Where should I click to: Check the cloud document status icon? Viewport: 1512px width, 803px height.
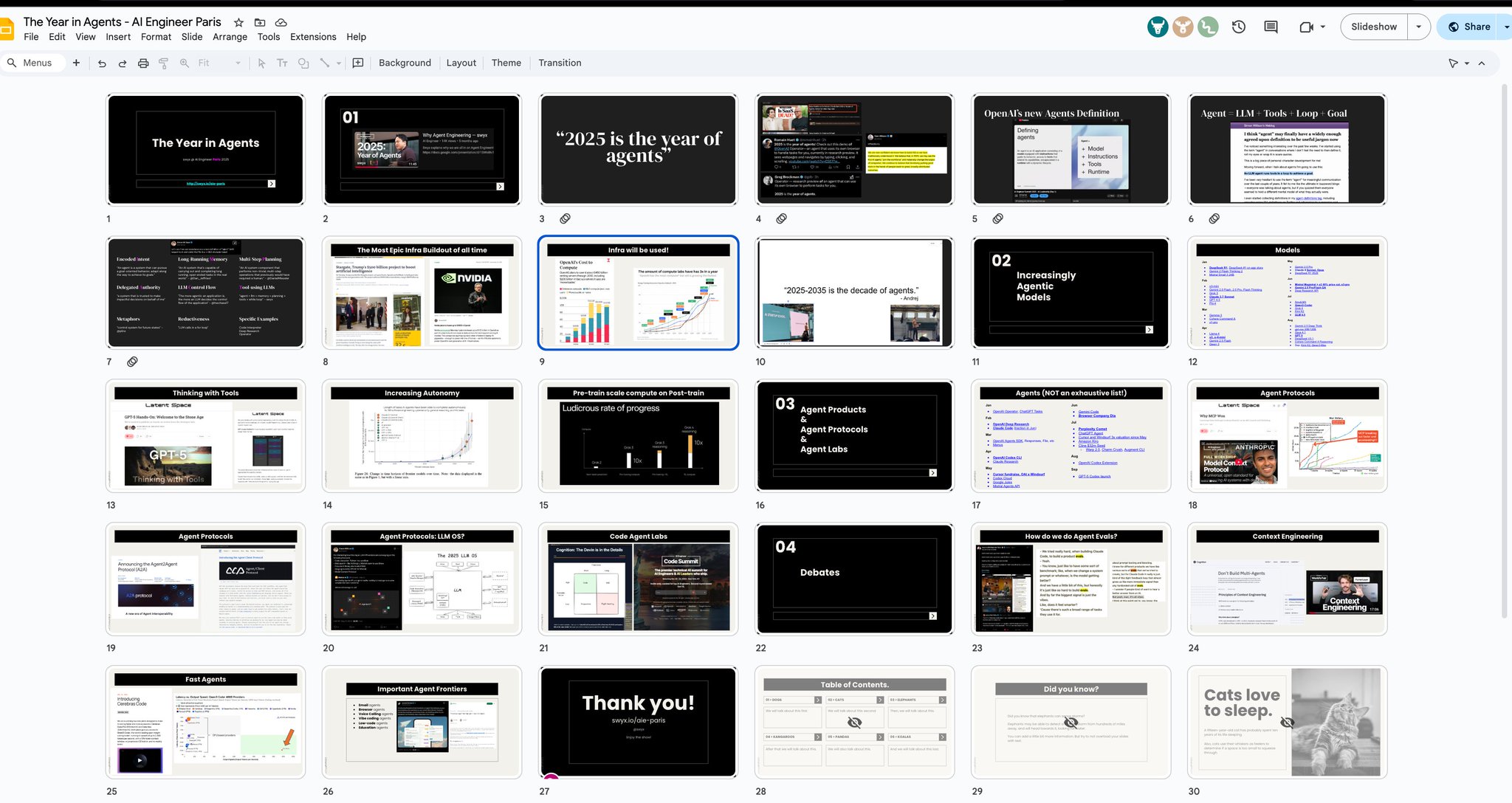[281, 23]
